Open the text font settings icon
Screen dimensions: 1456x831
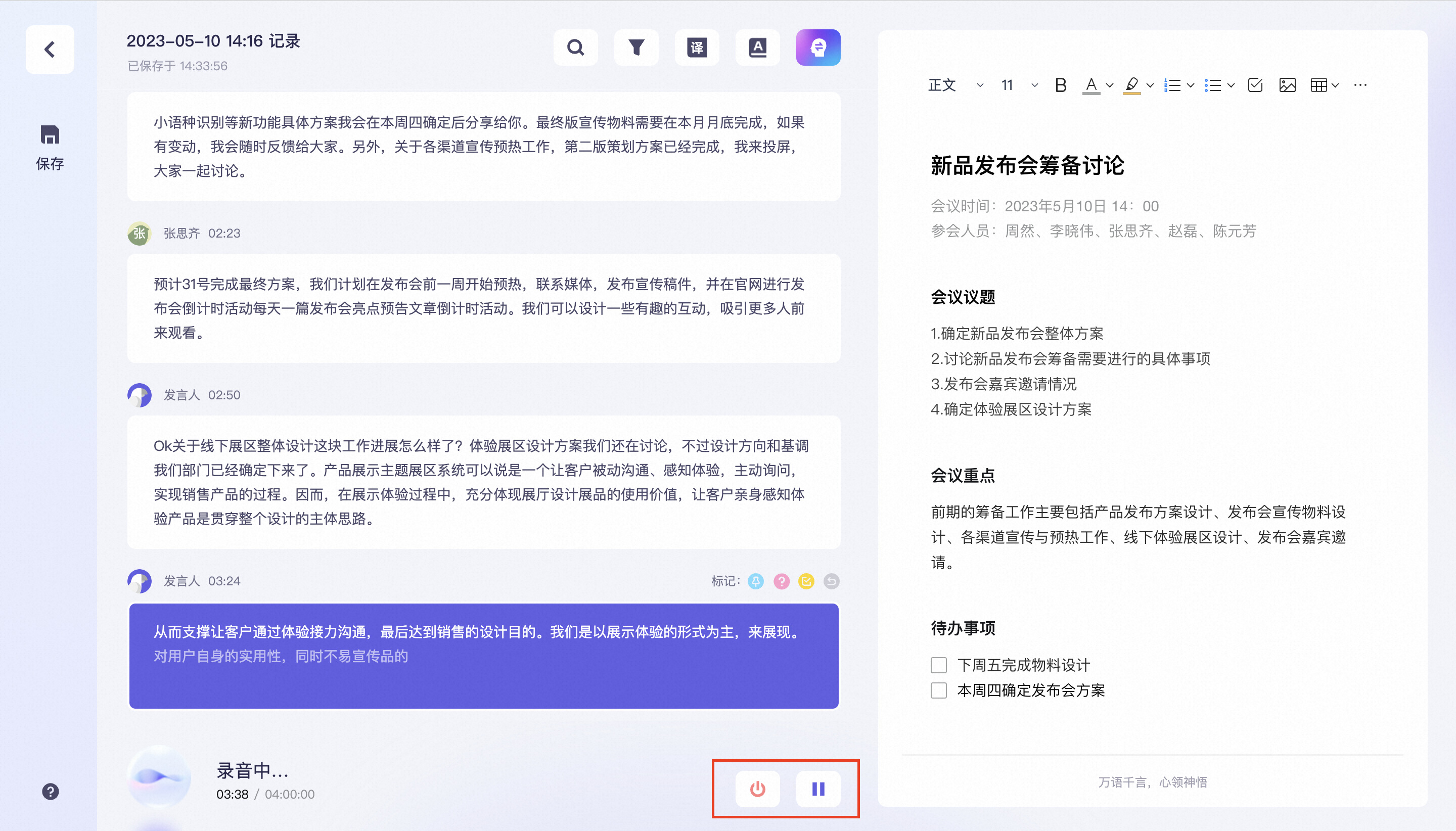click(x=757, y=48)
